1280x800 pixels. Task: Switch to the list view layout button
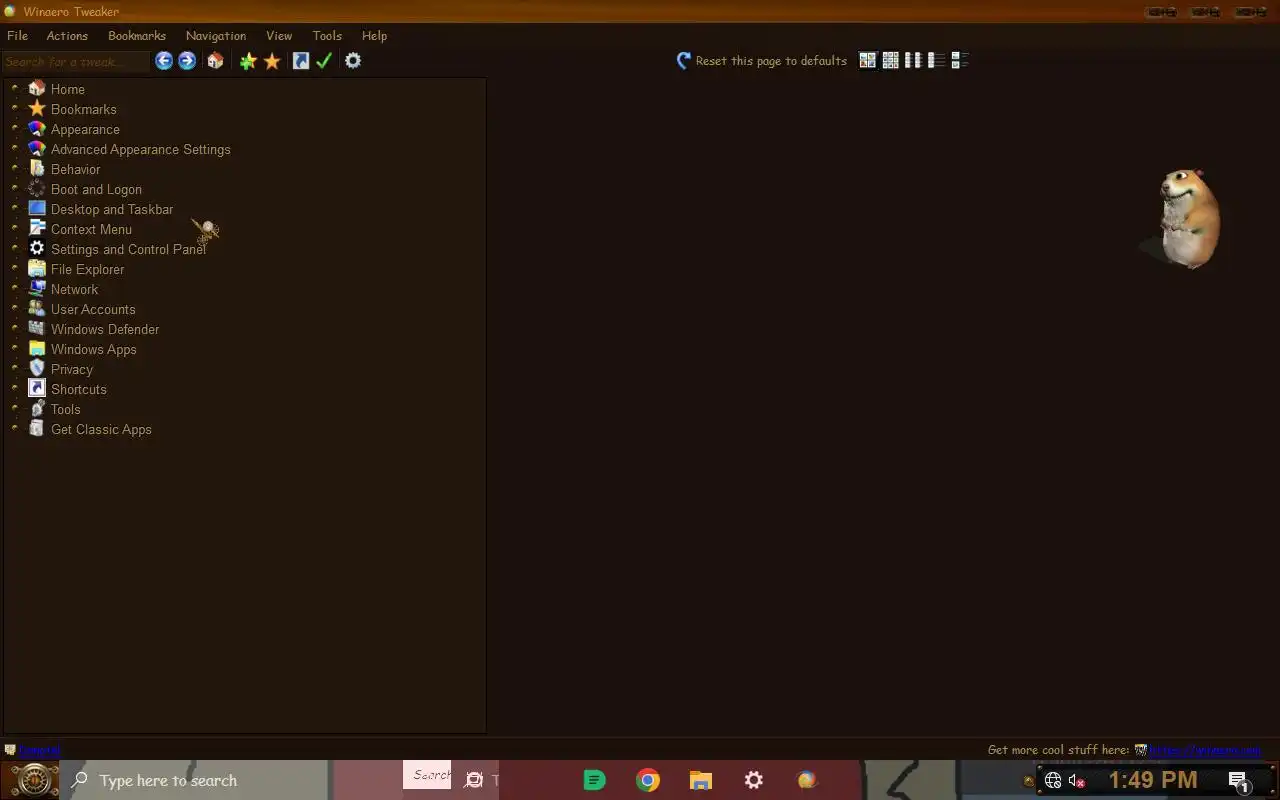click(x=913, y=61)
